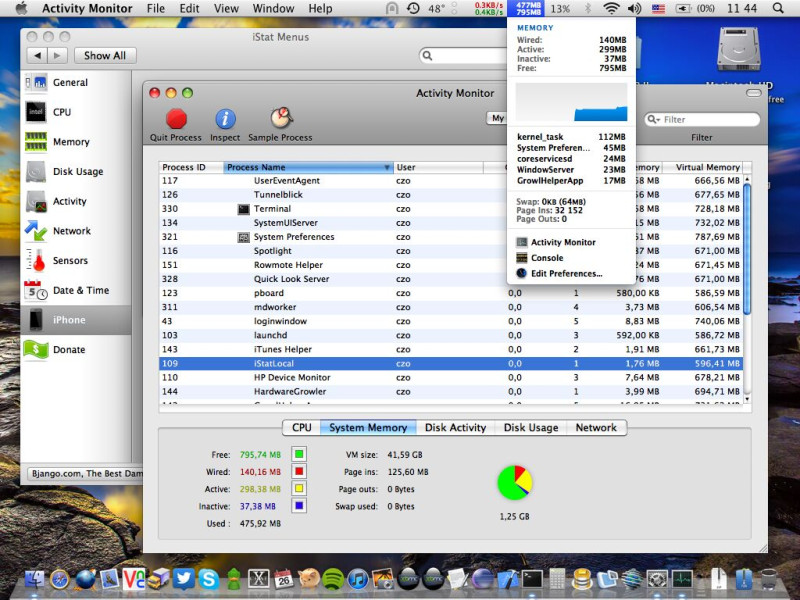Open the VNC app in the Dock
Image resolution: width=800 pixels, height=600 pixels.
134,579
